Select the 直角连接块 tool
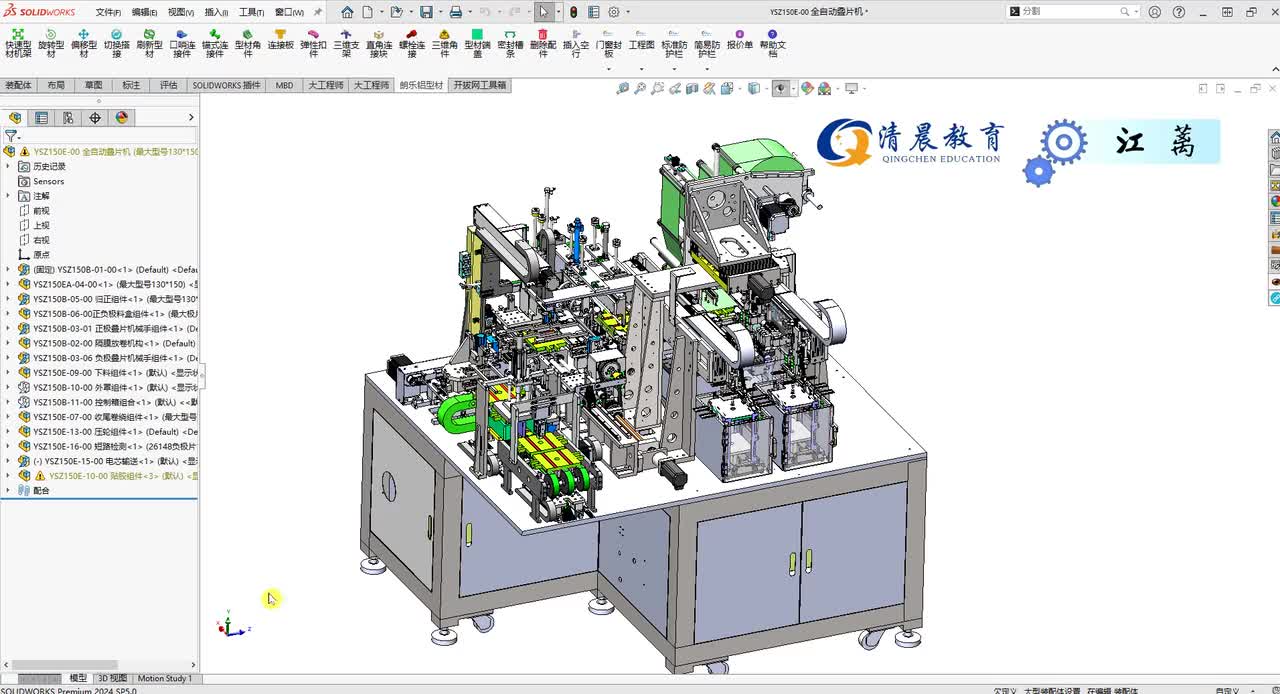1280x694 pixels. point(379,44)
